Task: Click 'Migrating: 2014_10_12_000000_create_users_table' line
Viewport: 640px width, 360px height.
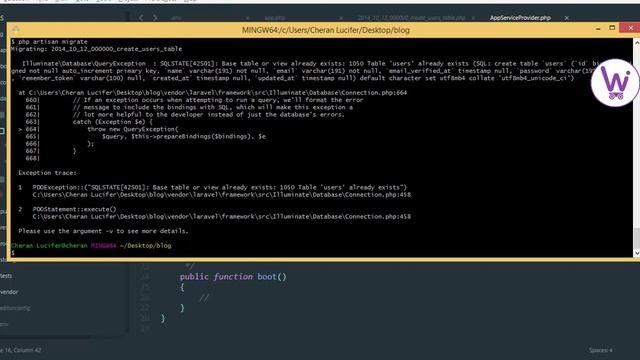Action: point(97,49)
